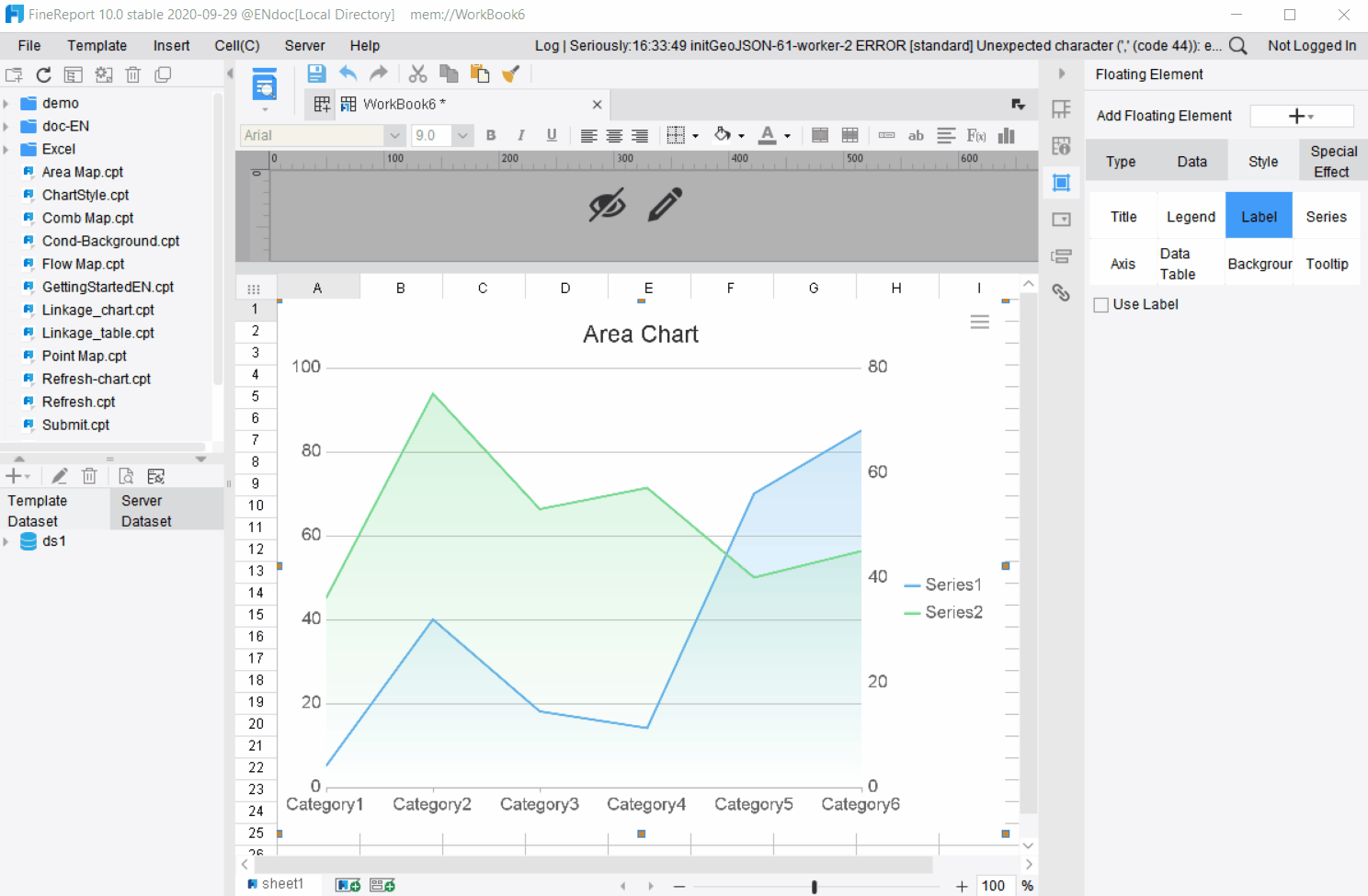Screen dimensions: 1368x896
Task: Open the template preview button
Action: click(x=265, y=85)
